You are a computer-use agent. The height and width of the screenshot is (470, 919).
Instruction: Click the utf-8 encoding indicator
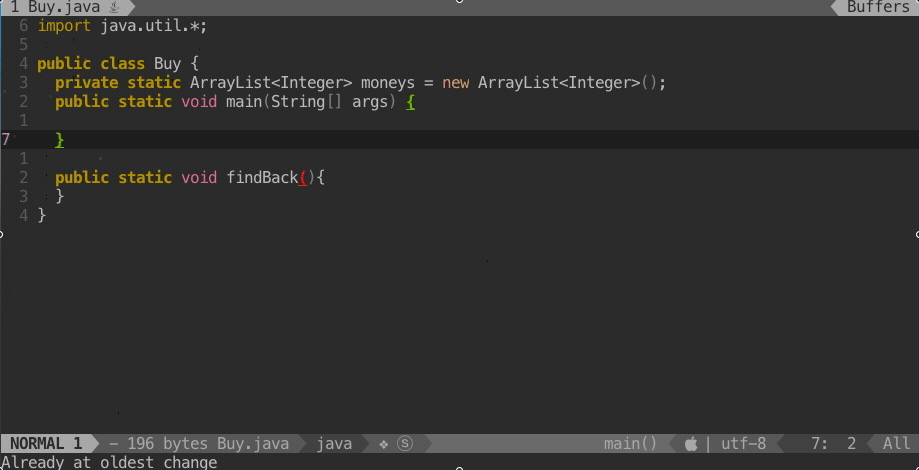[743, 443]
